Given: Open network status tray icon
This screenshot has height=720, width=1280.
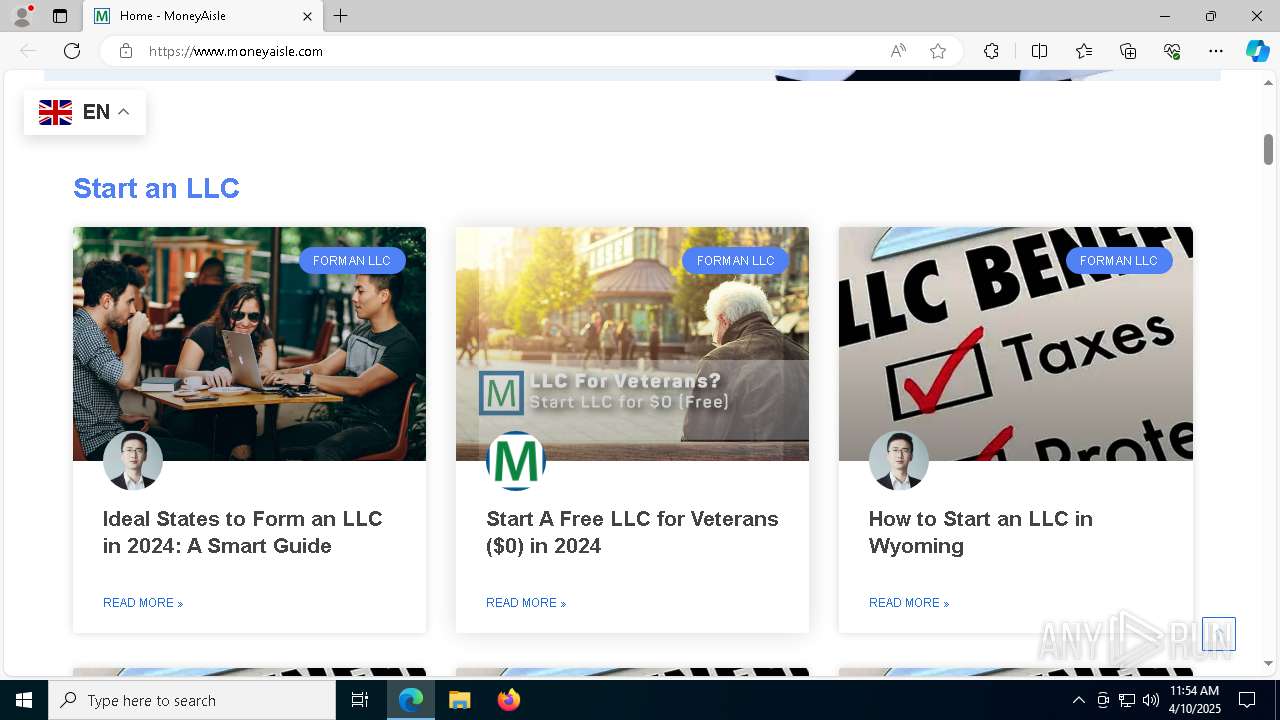Looking at the screenshot, I should (x=1127, y=700).
